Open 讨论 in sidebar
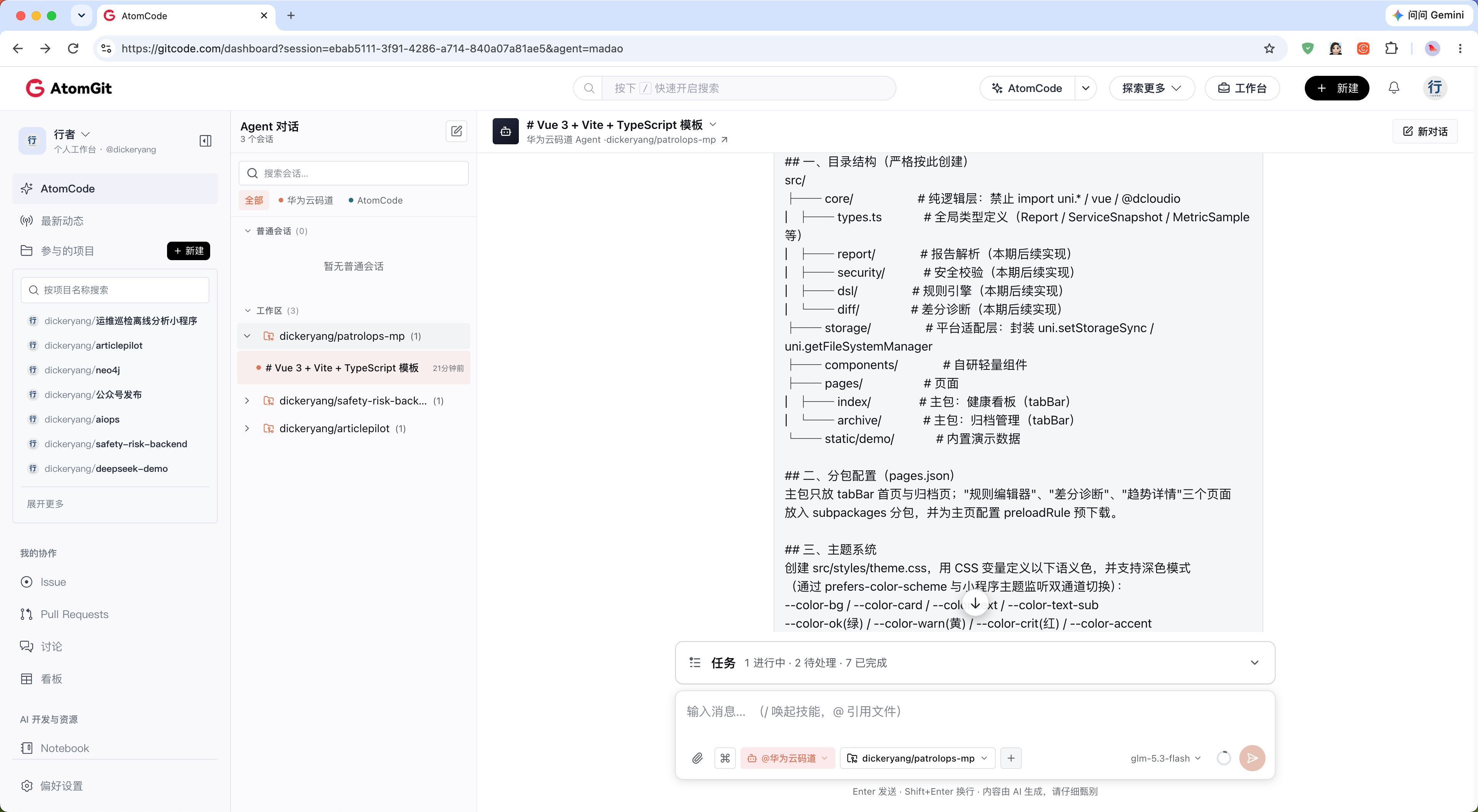The width and height of the screenshot is (1478, 812). [x=51, y=646]
